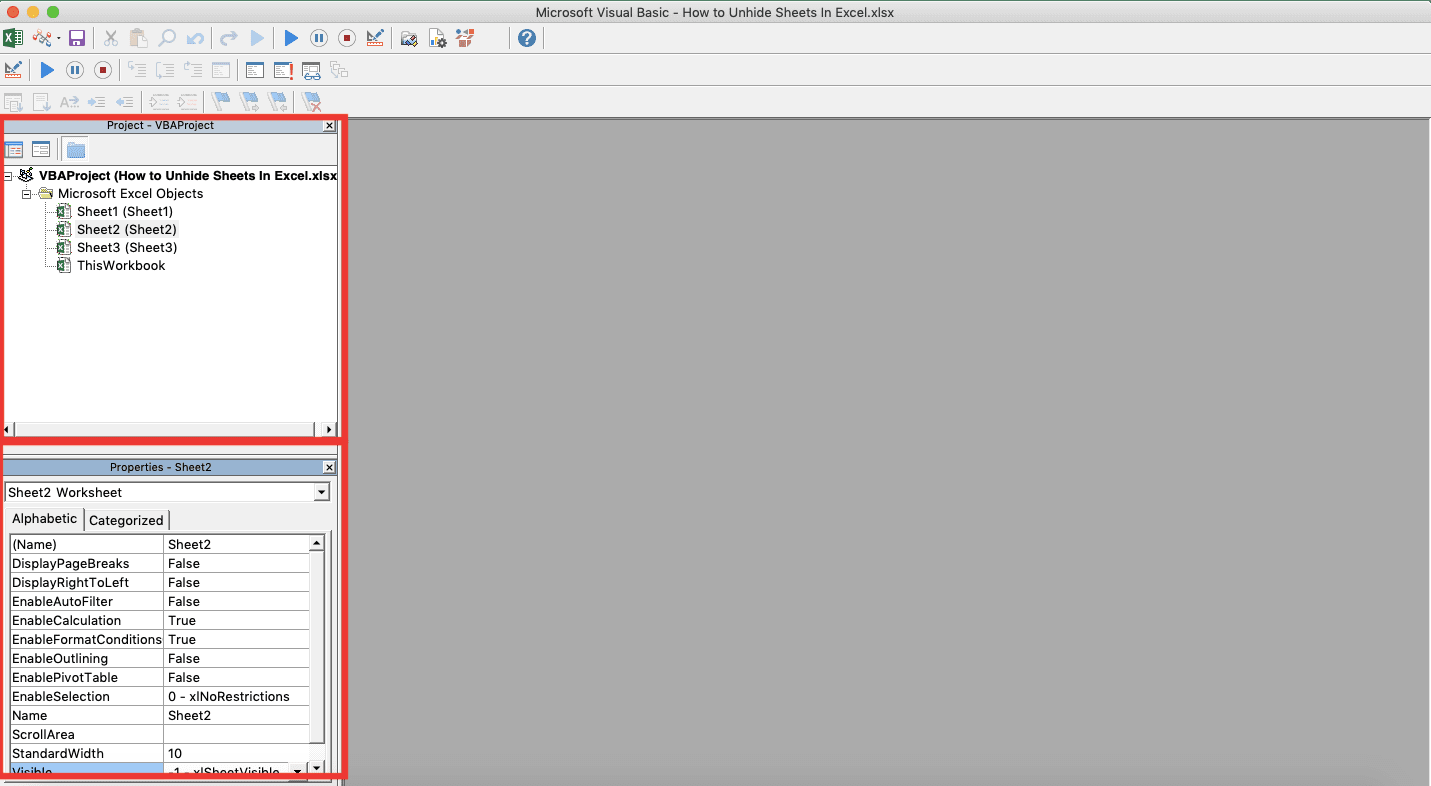Open Quick Watch eyeglasses icon
Viewport: 1431px width, 786px height.
pos(311,70)
